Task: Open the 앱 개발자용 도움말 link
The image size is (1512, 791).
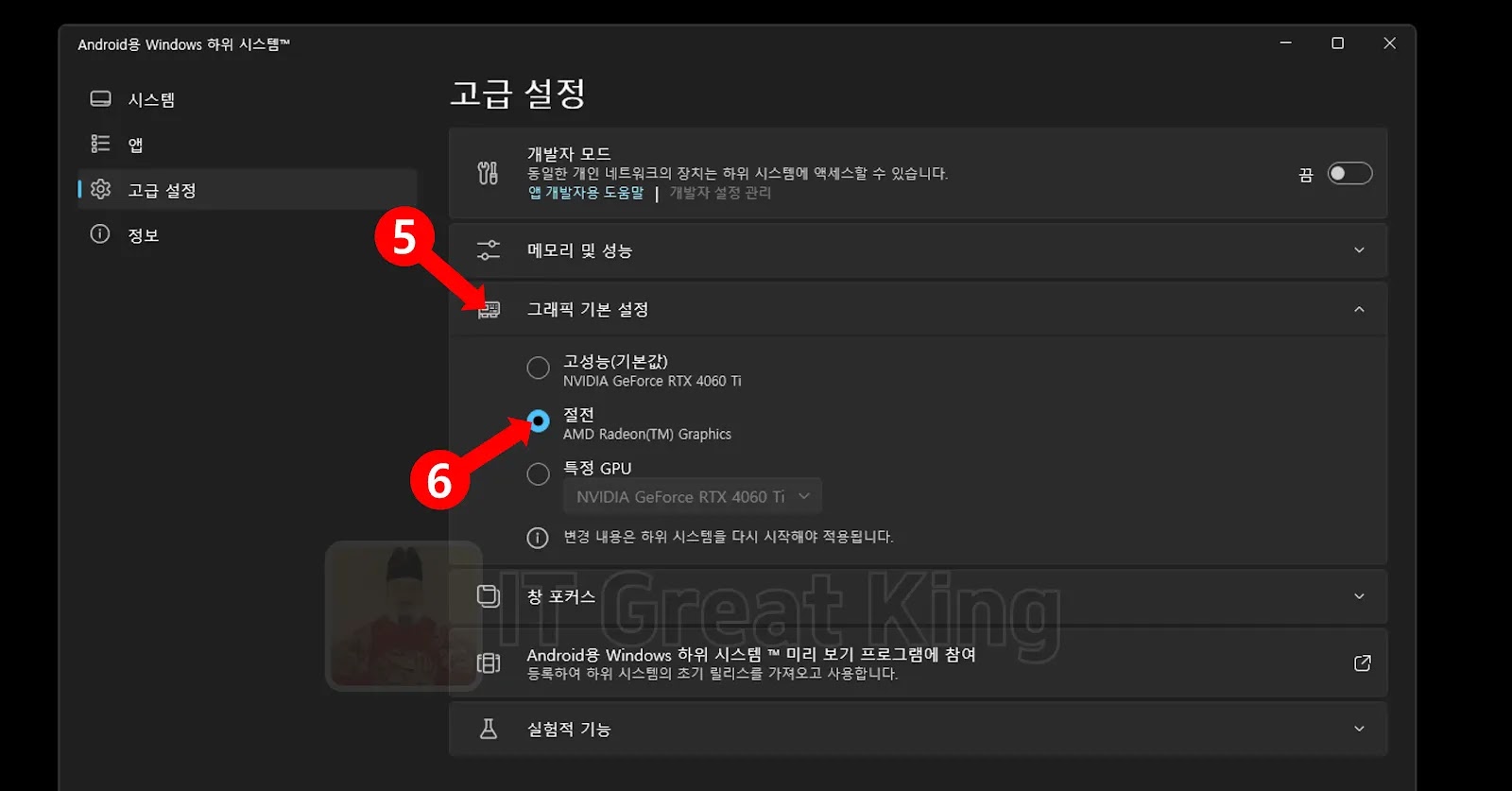Action: click(x=586, y=193)
